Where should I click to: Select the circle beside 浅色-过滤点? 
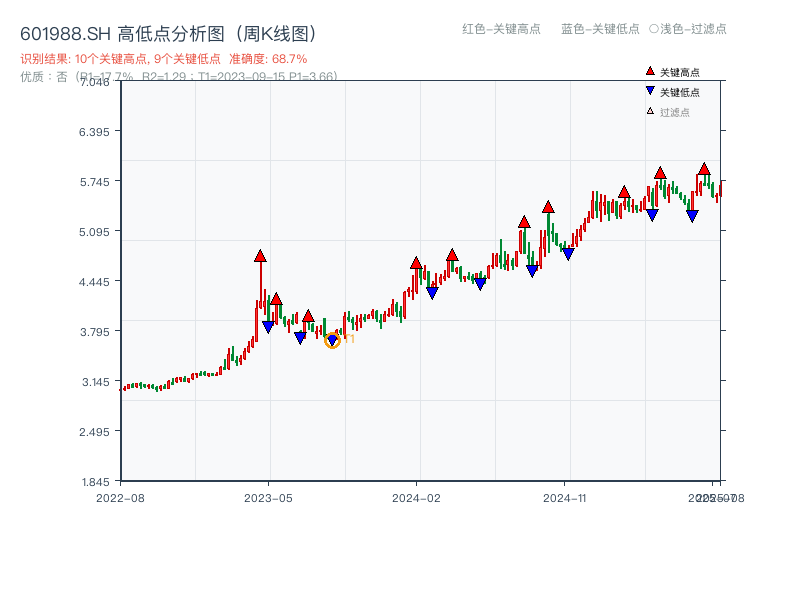pos(654,29)
